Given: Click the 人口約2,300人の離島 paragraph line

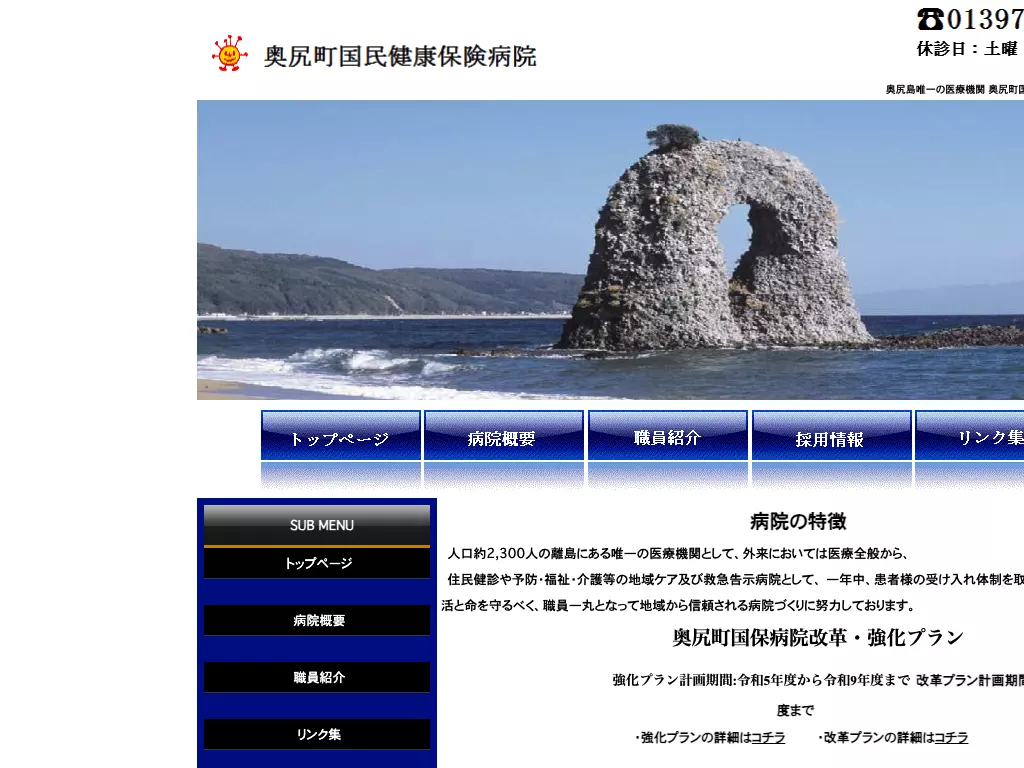Looking at the screenshot, I should click(677, 554).
